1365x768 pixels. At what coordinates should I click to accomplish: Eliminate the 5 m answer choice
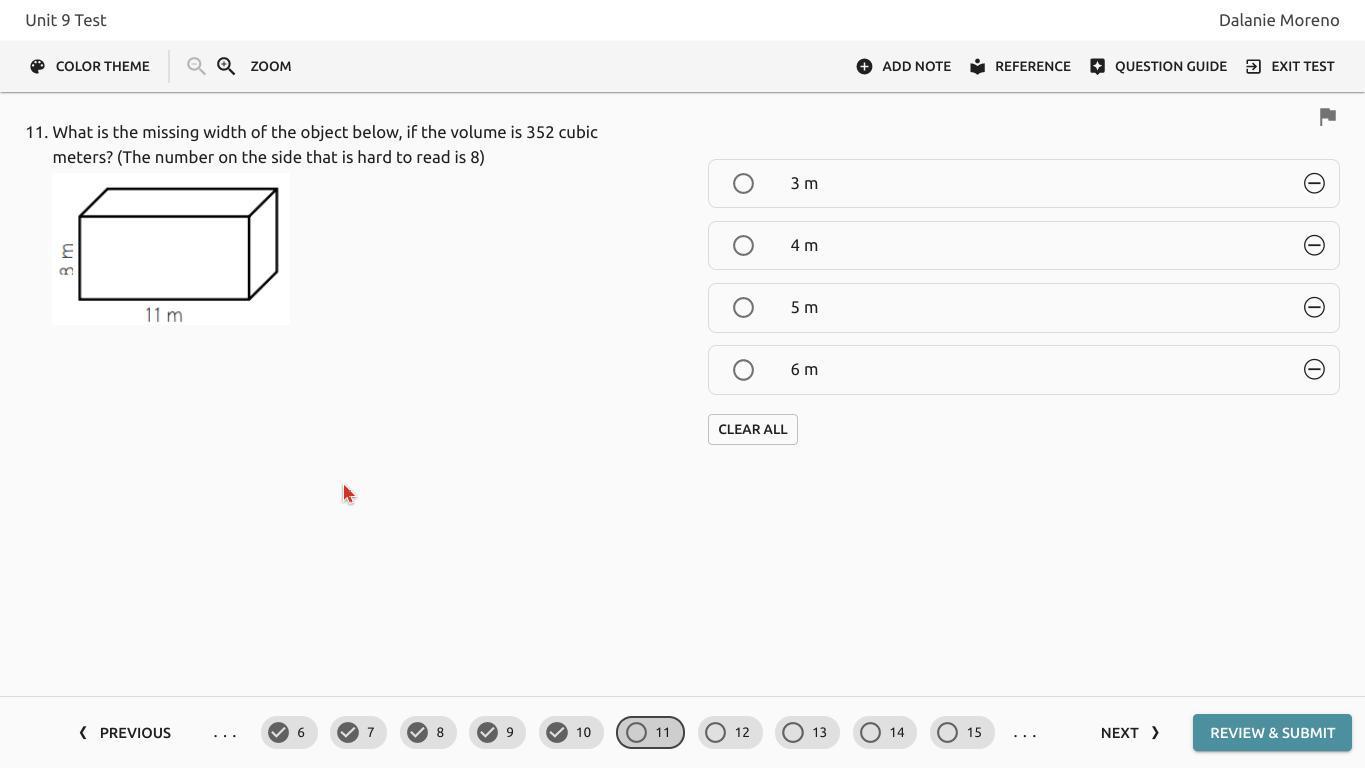click(1314, 307)
